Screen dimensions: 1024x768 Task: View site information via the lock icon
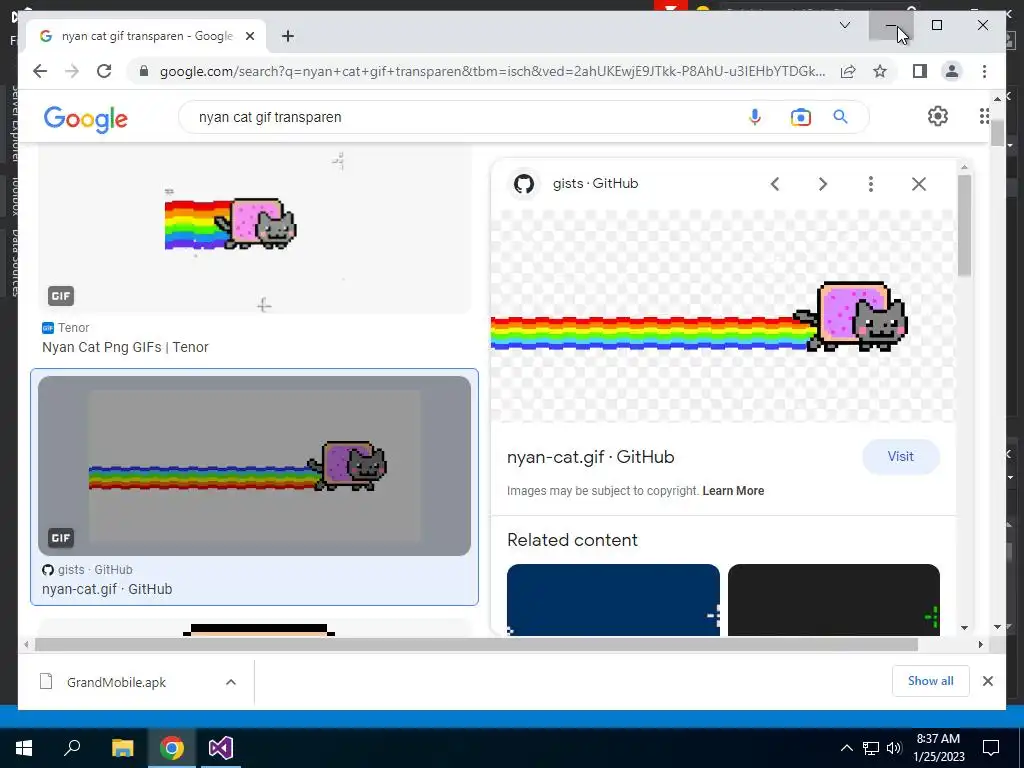(144, 71)
